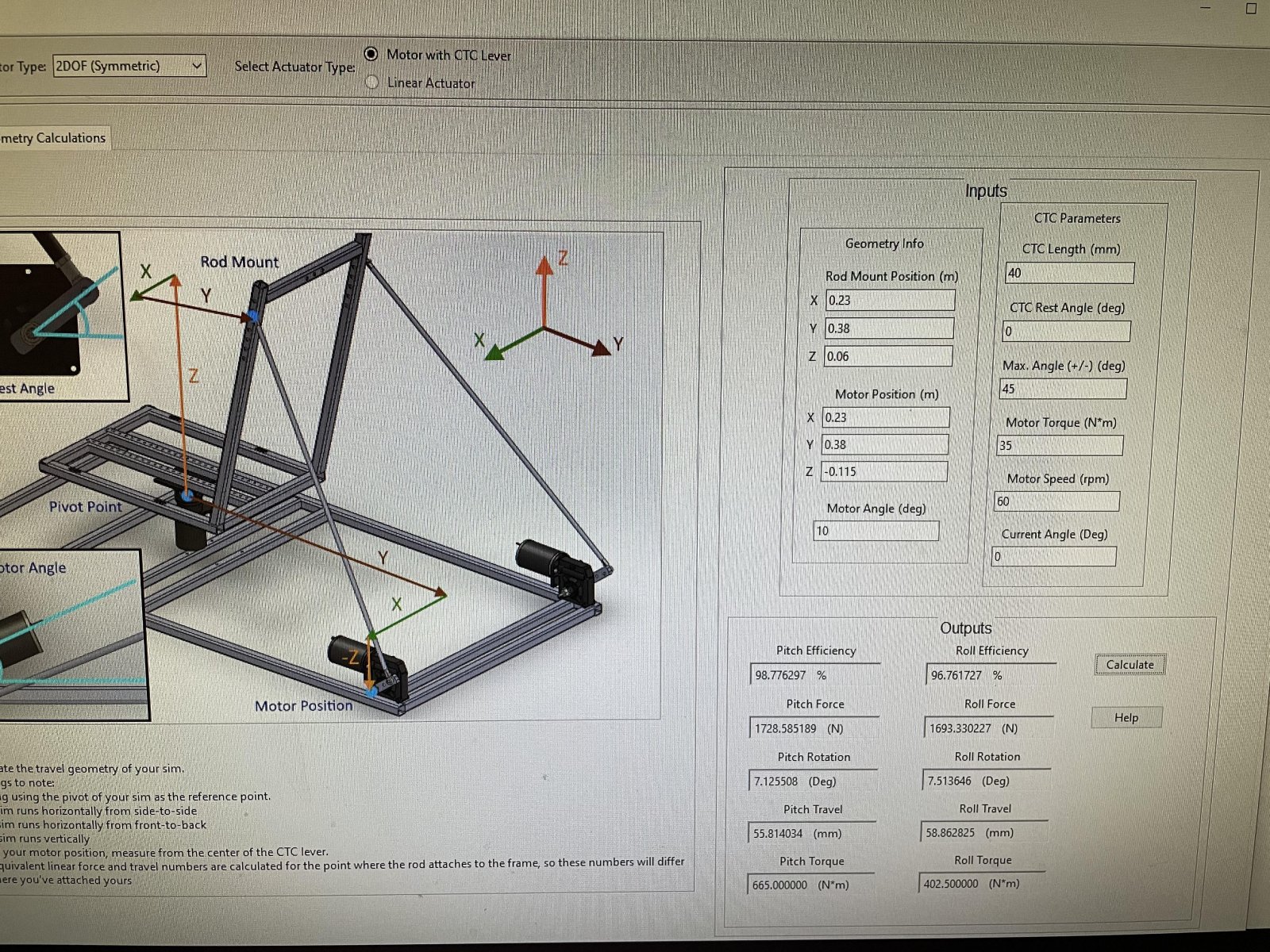Select Motor with CTC Lever actuator option
1270x952 pixels.
pos(371,54)
